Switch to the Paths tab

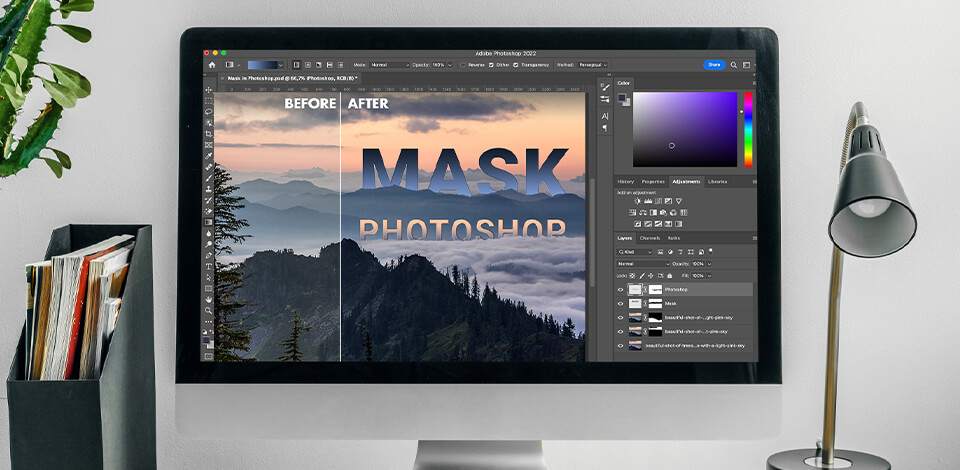point(673,238)
